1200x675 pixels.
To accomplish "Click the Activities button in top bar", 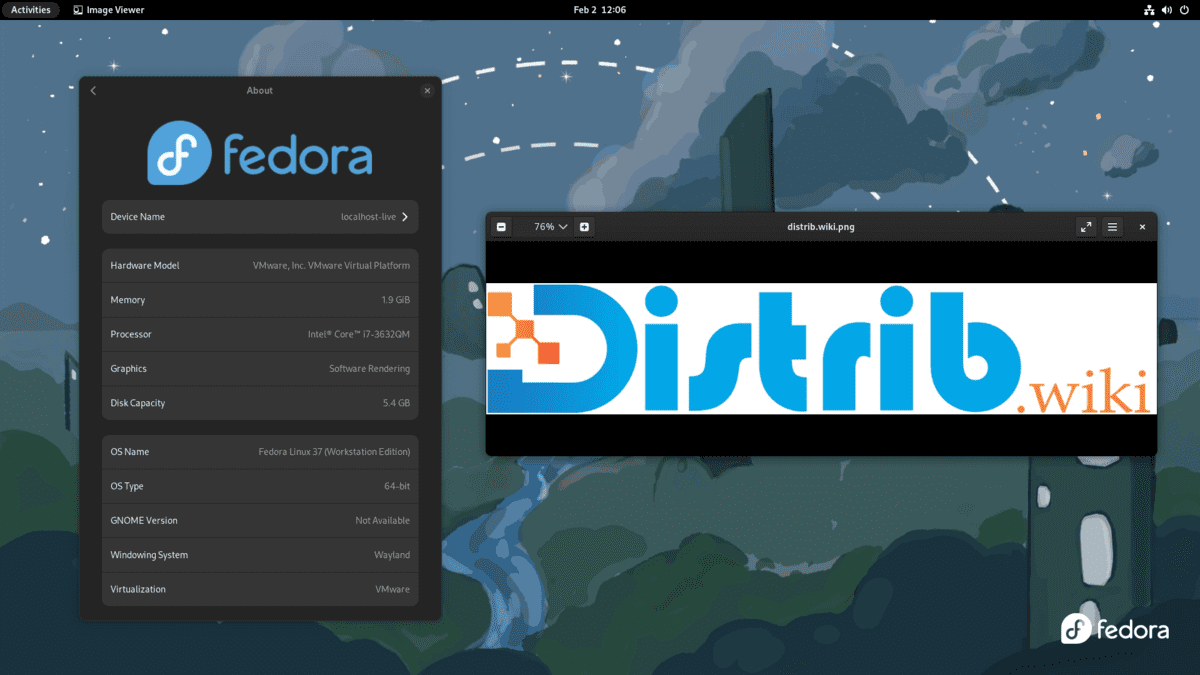I will 31,10.
